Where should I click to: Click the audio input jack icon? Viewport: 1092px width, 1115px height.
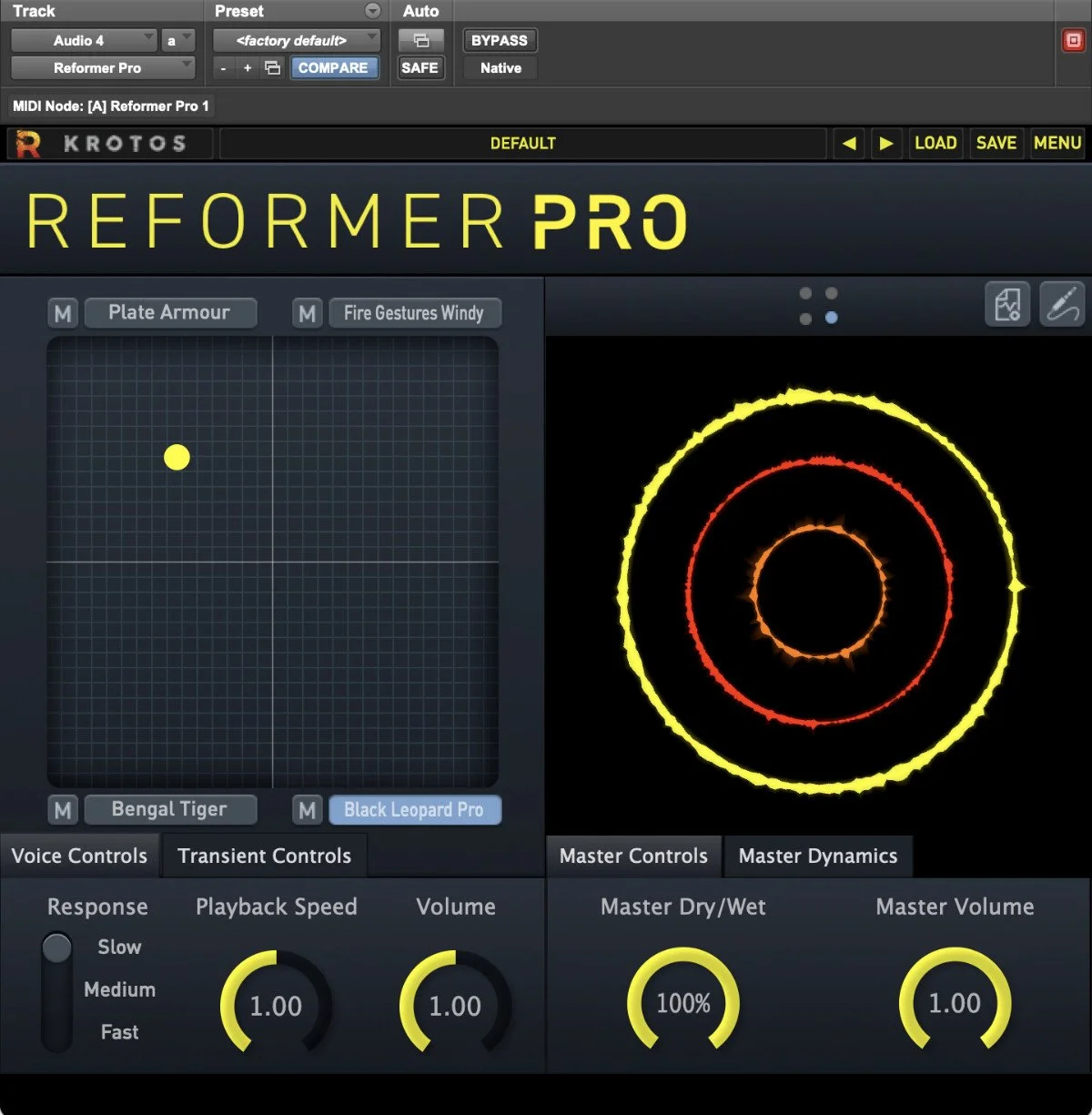pyautogui.click(x=1062, y=304)
